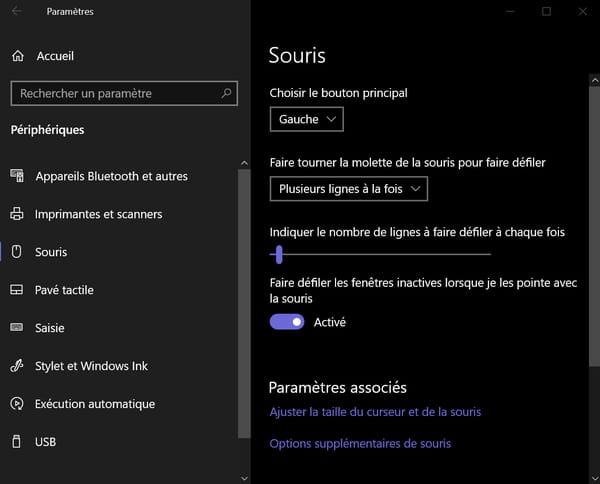Open Ajuster la taille du curseur link
The height and width of the screenshot is (484, 600).
pyautogui.click(x=375, y=412)
